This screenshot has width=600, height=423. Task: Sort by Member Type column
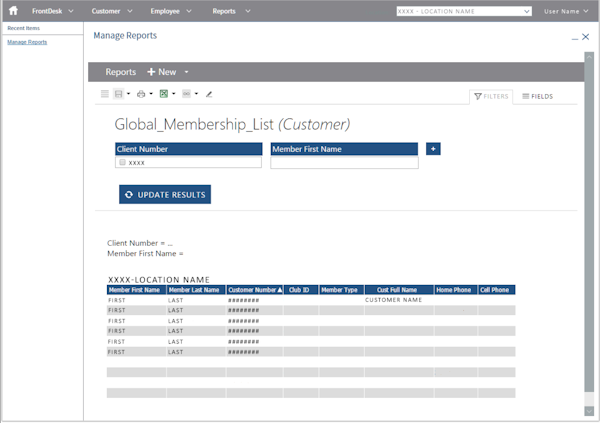click(342, 290)
